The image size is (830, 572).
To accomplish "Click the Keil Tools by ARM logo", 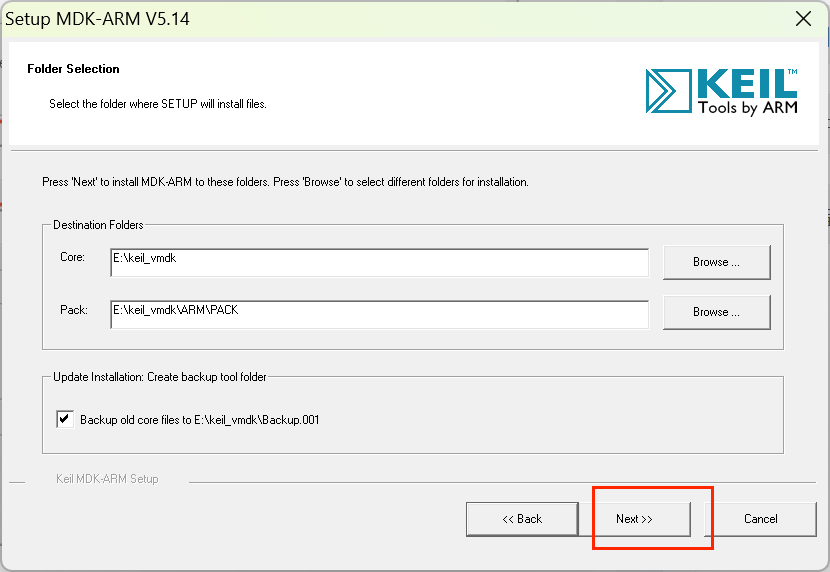I will (x=721, y=92).
